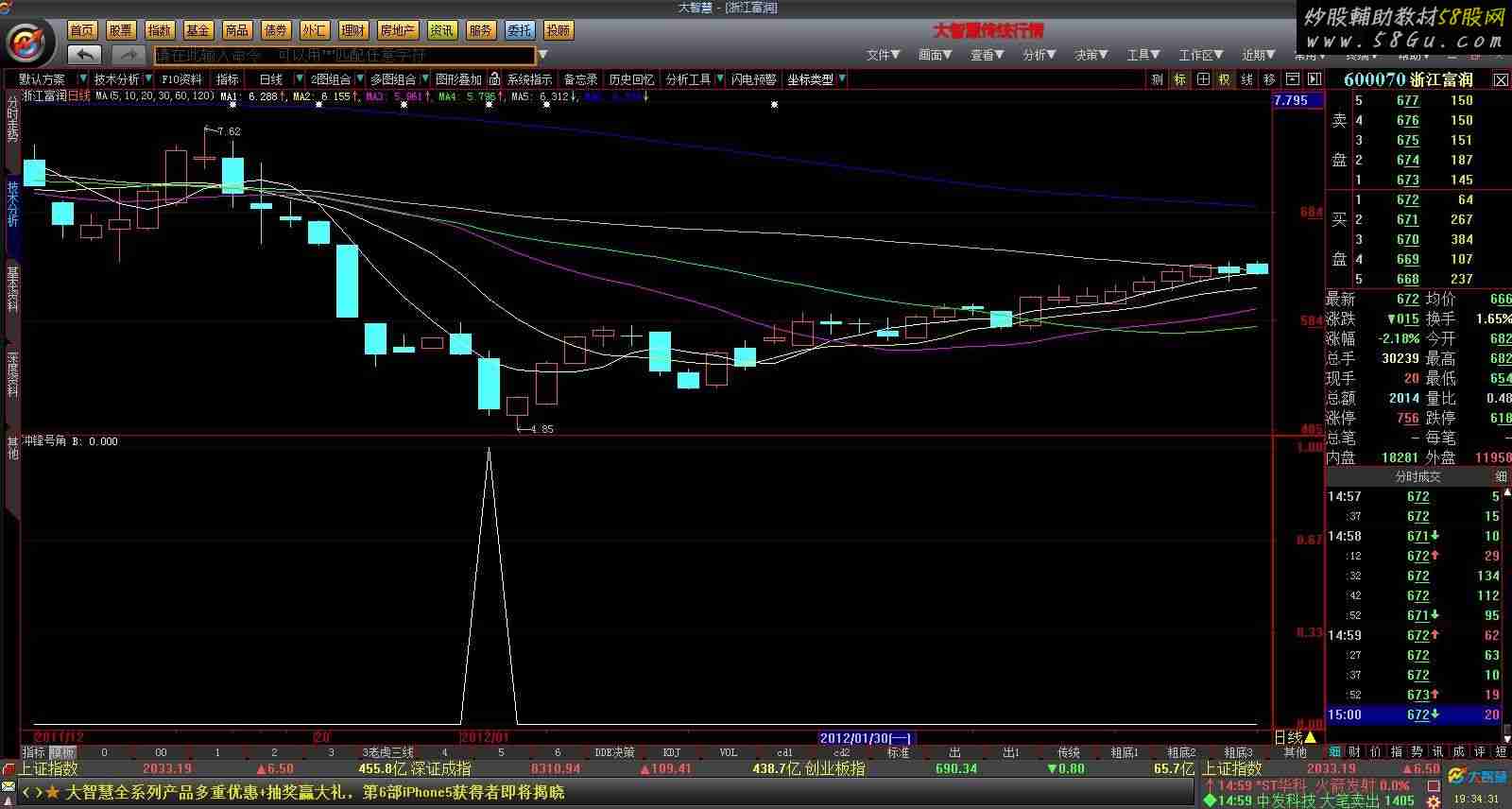
Task: Open the 分析 menu
Action: click(x=1039, y=55)
